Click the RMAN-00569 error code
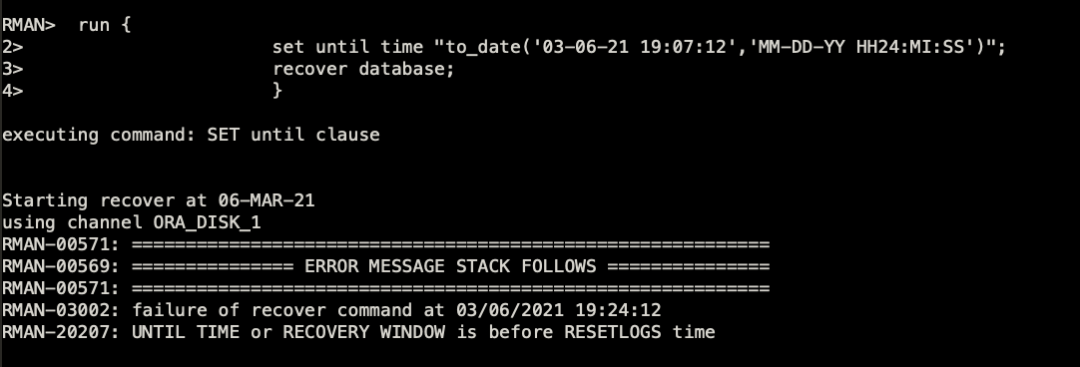Viewport: 1080px width, 367px height. pyautogui.click(x=61, y=266)
